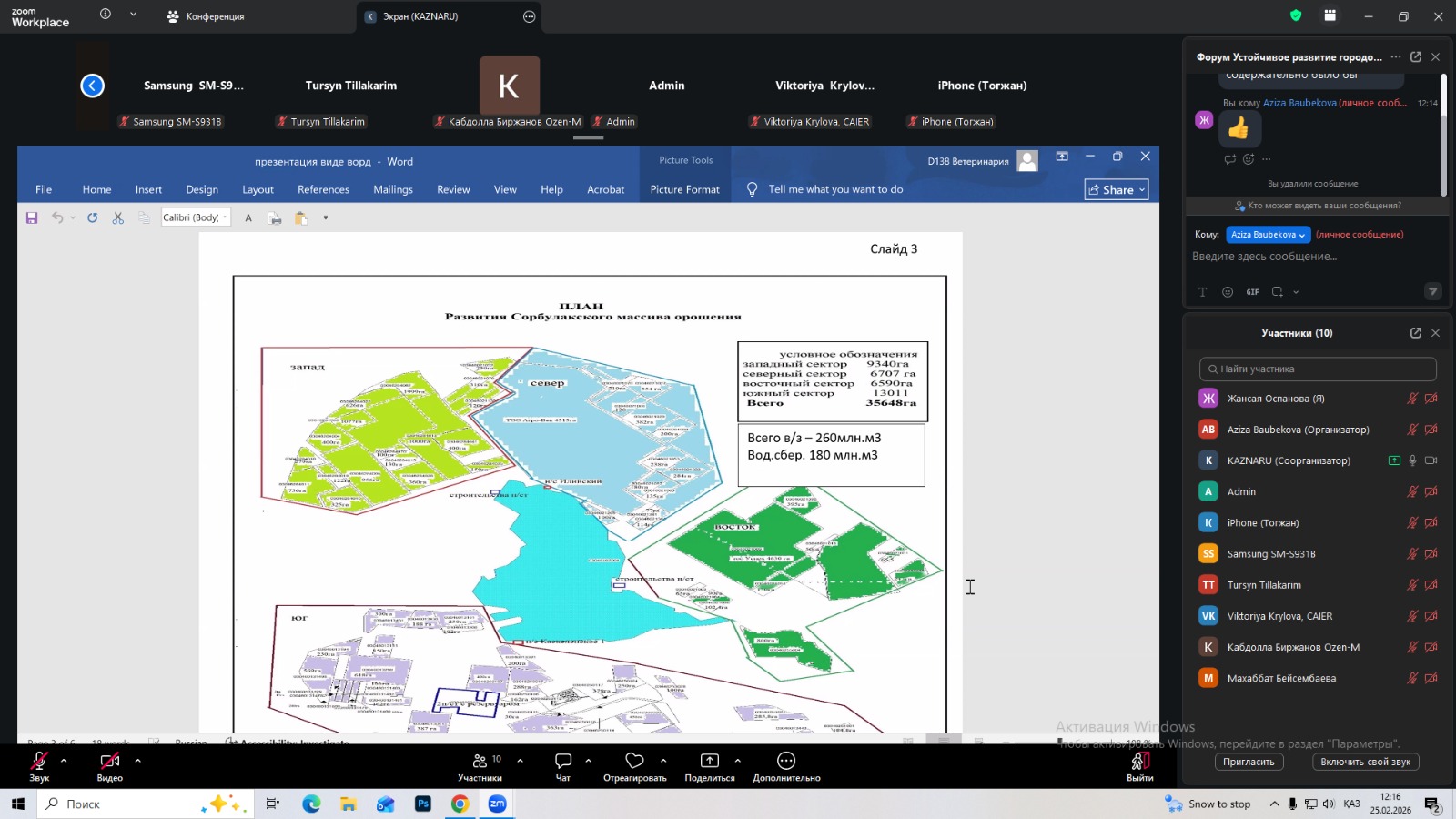Screen dimensions: 1456x819
Task: Open Photoshop from the Windows taskbar
Action: click(423, 804)
